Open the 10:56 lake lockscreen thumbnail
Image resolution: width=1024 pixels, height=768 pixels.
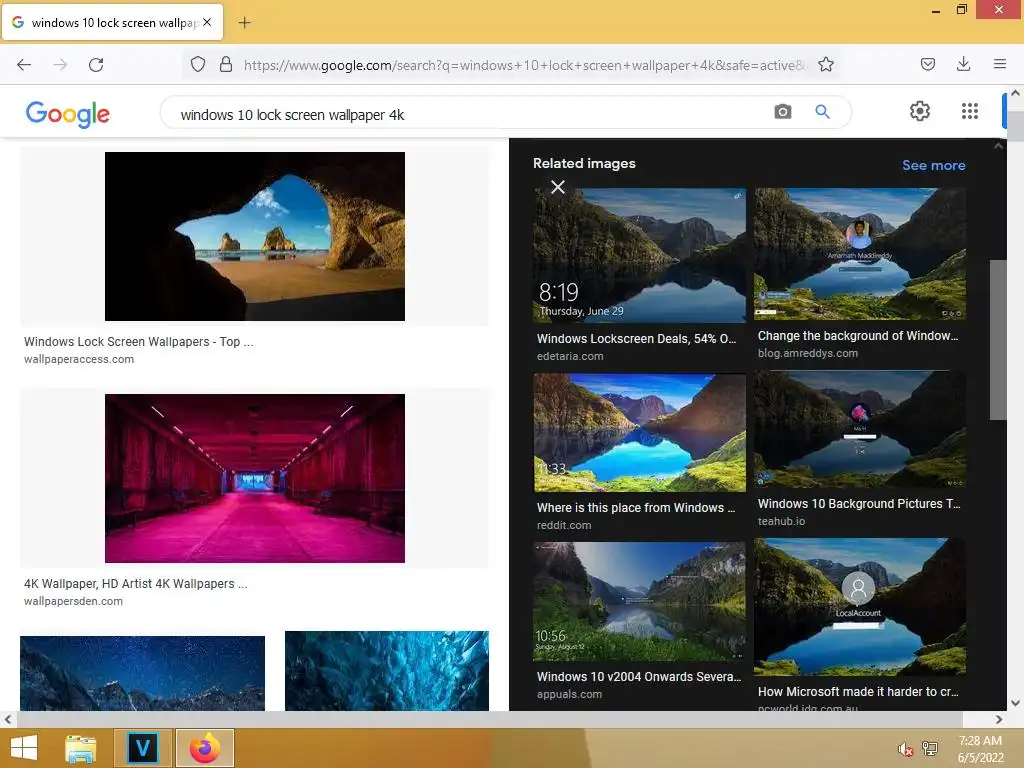[x=639, y=601]
